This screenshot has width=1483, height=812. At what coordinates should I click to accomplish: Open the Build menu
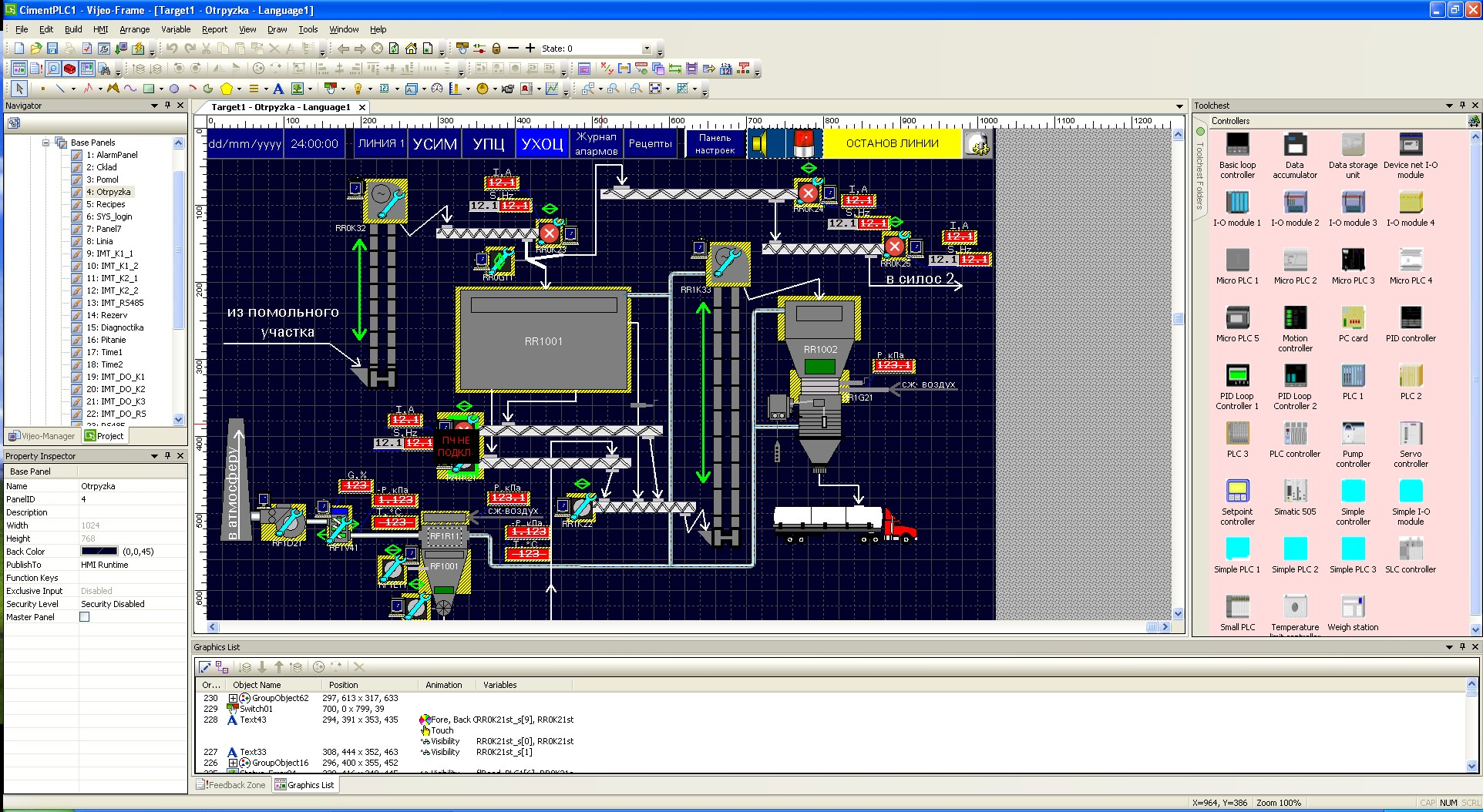[x=73, y=29]
